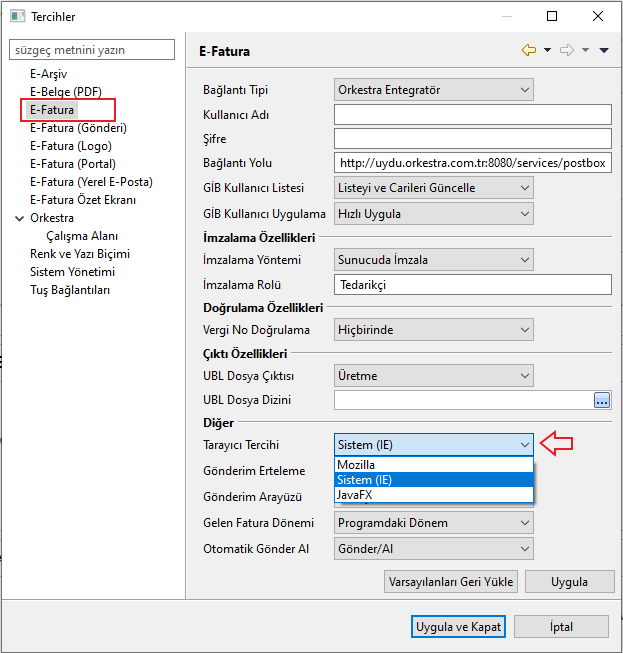Click the Uygula button

click(569, 582)
